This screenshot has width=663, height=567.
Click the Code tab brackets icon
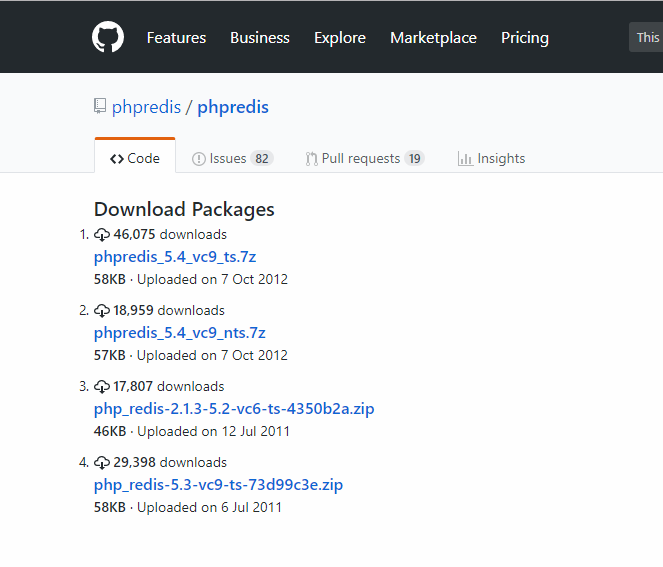[117, 158]
